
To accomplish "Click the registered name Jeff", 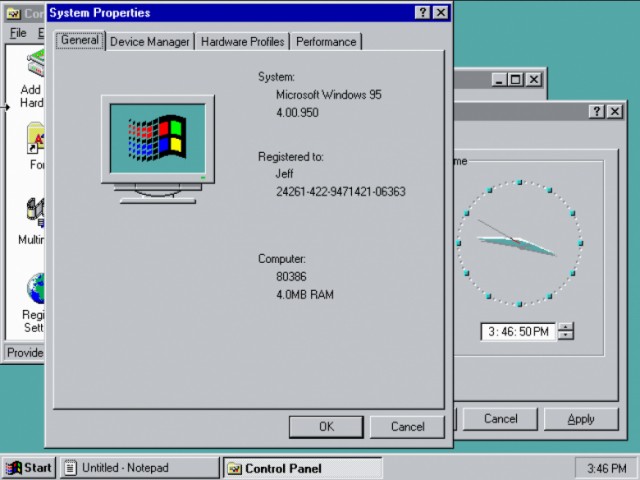I will (x=284, y=174).
